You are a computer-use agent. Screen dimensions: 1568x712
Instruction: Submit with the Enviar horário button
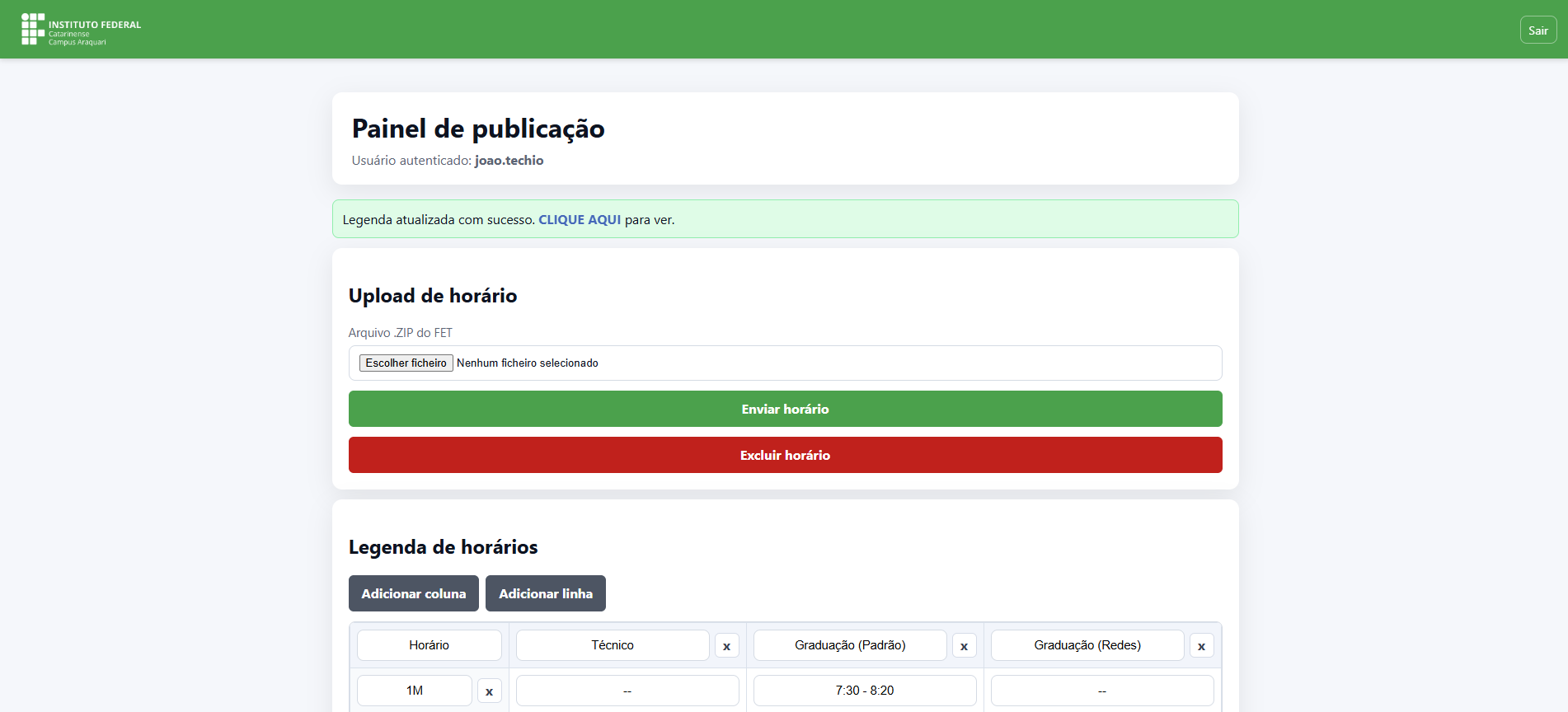point(785,410)
